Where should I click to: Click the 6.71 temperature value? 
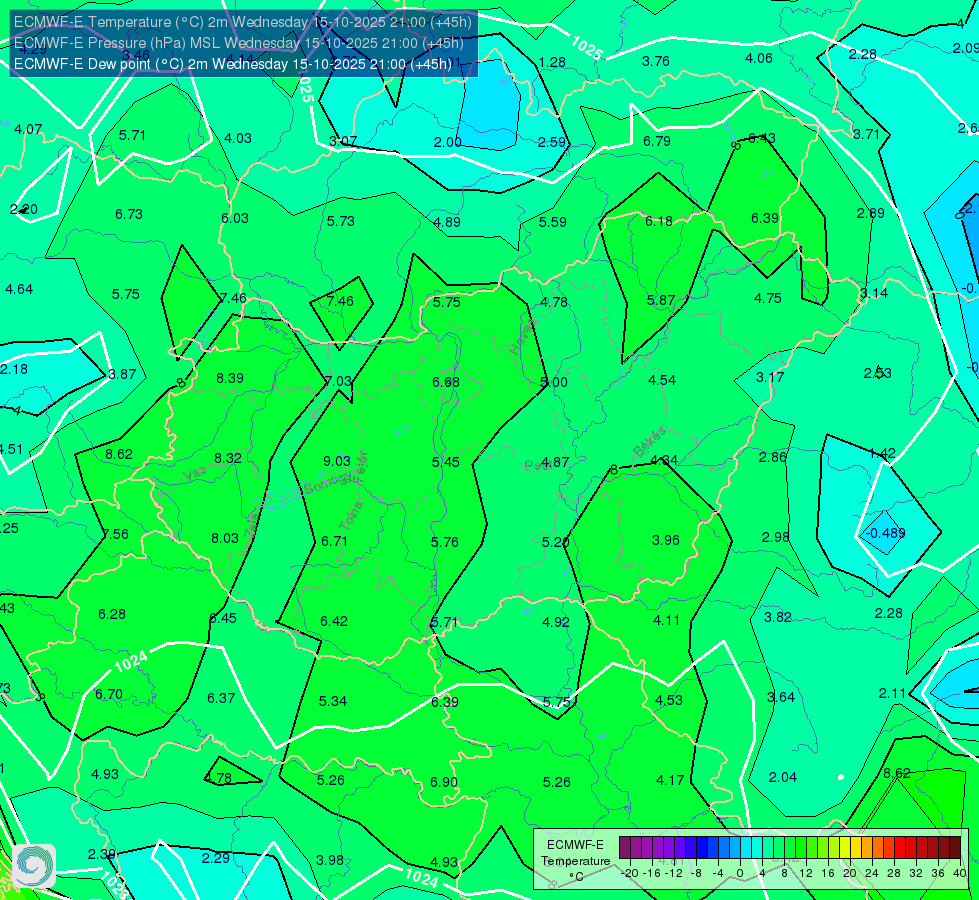click(334, 541)
